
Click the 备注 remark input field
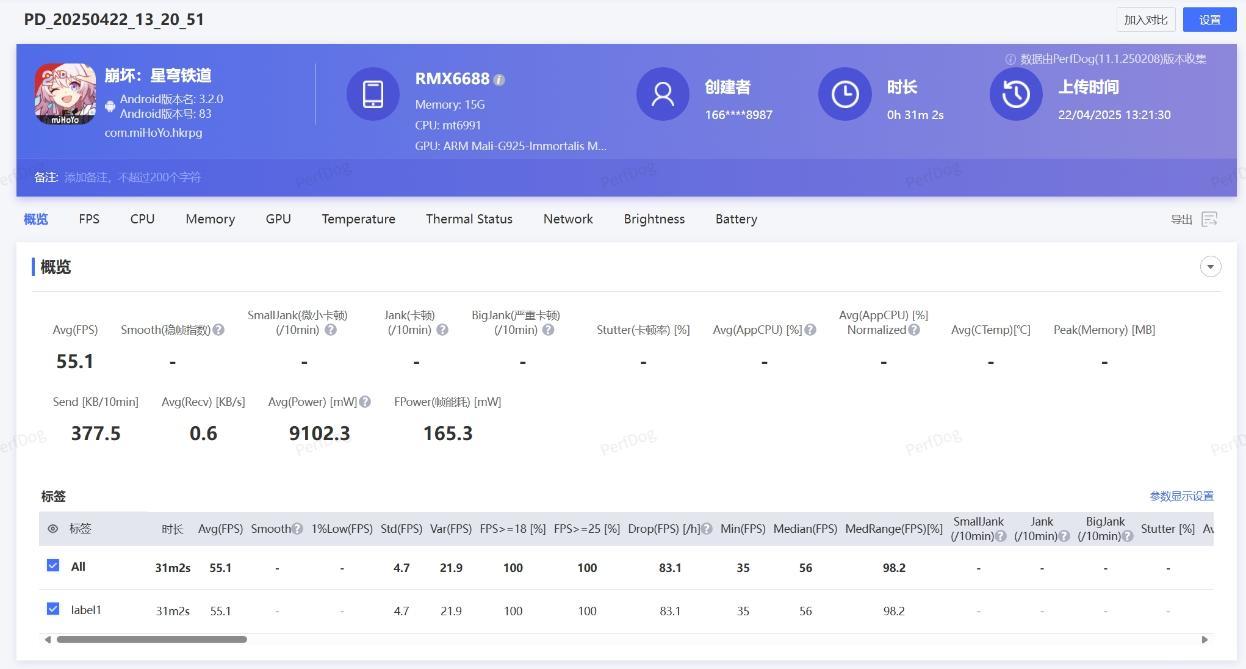click(x=133, y=177)
